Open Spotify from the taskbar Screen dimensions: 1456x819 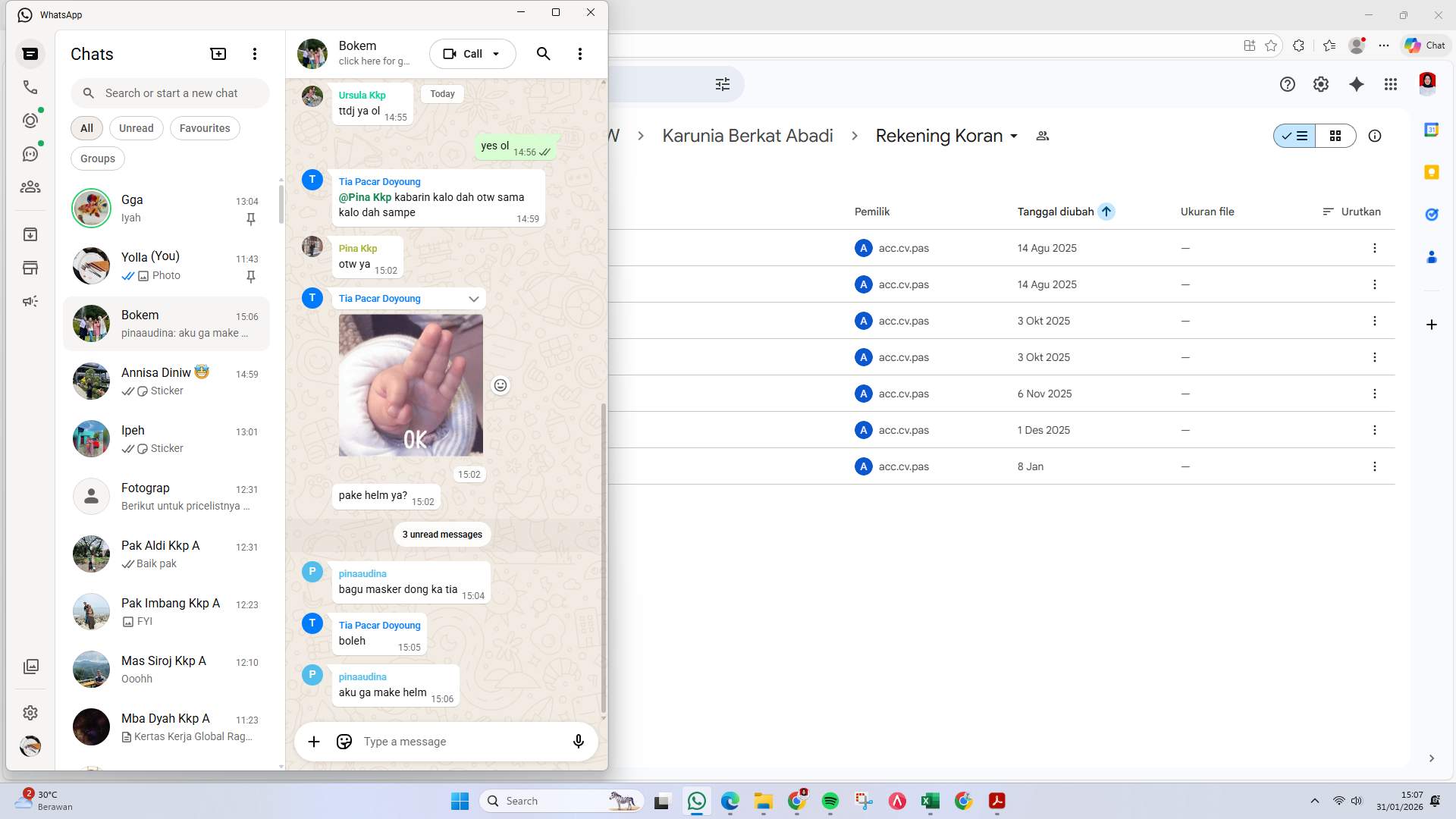[830, 801]
